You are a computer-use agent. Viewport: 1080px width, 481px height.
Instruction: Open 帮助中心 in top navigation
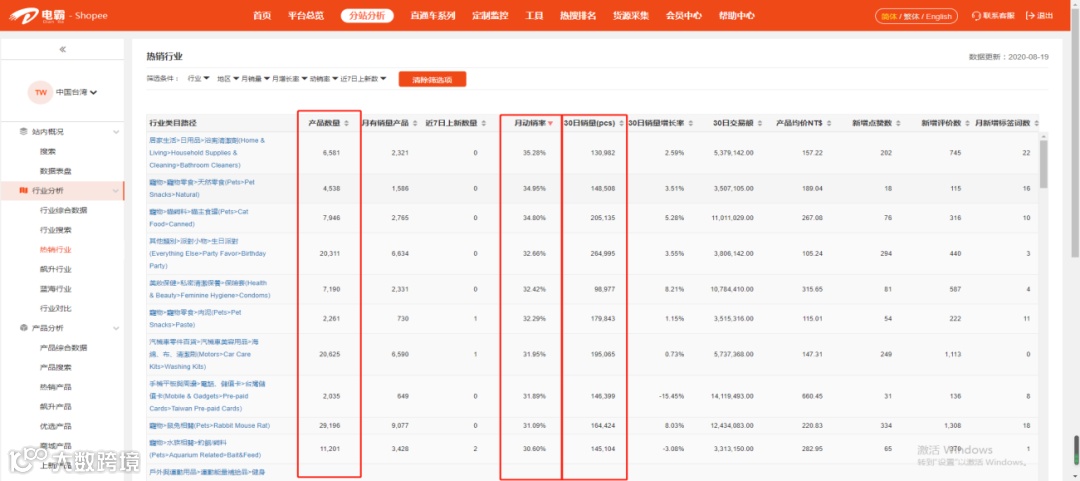point(736,16)
